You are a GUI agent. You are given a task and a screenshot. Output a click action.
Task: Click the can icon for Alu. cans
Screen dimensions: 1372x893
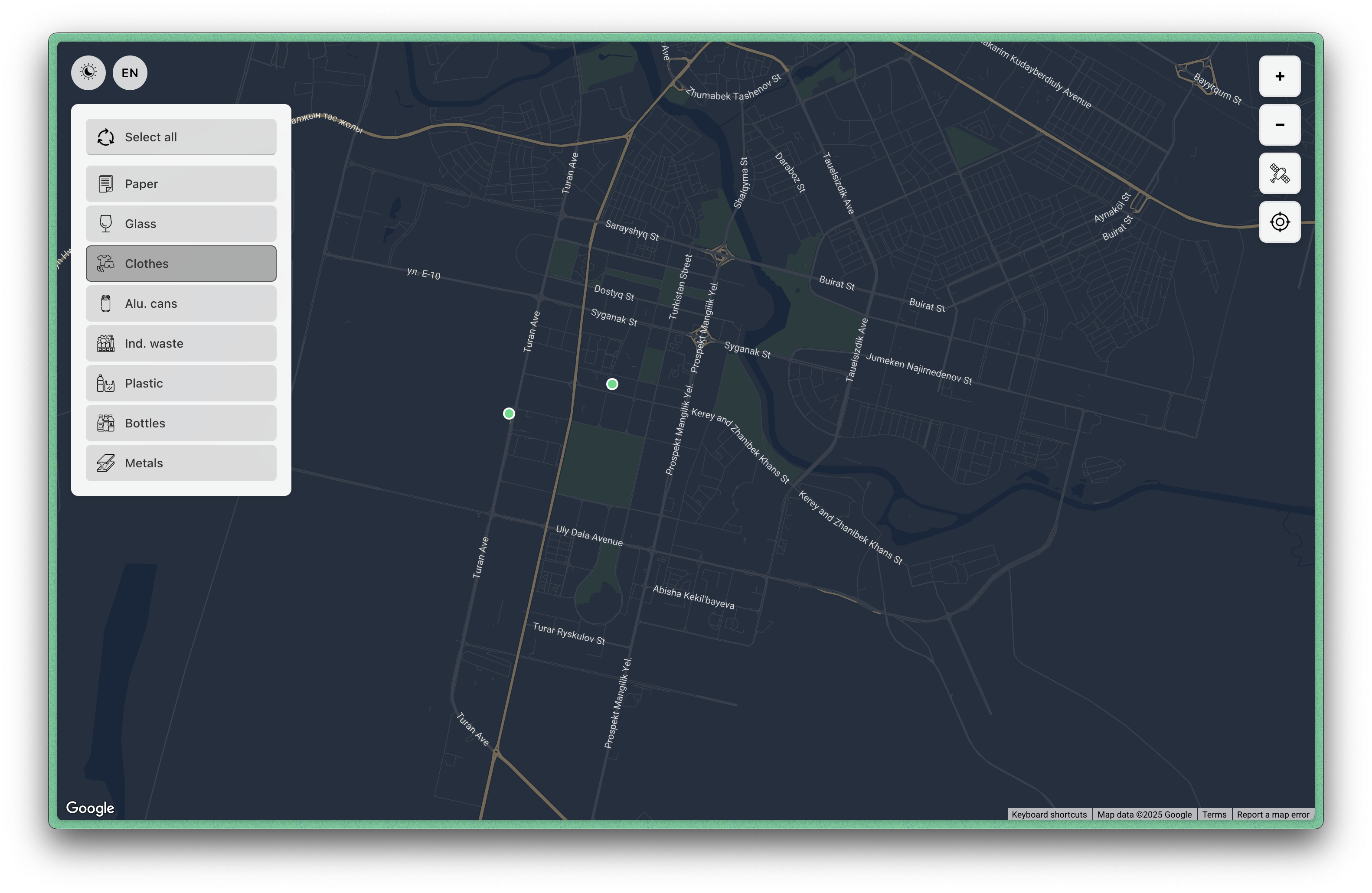pos(105,303)
